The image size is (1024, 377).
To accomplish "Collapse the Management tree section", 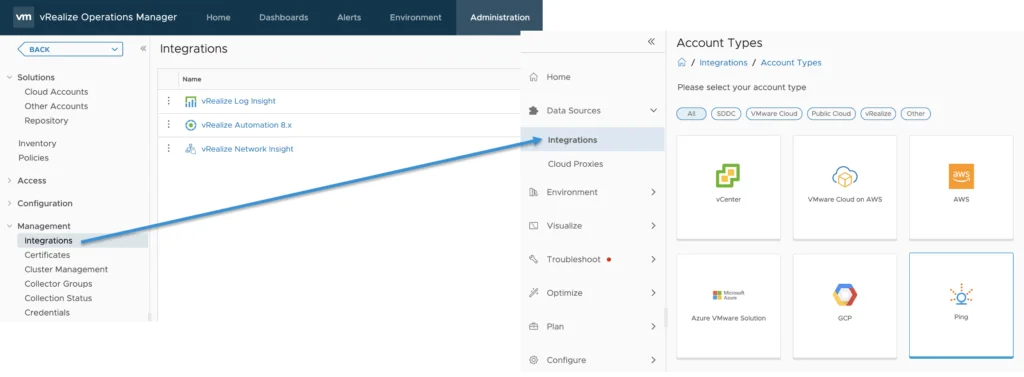I will pyautogui.click(x=9, y=226).
